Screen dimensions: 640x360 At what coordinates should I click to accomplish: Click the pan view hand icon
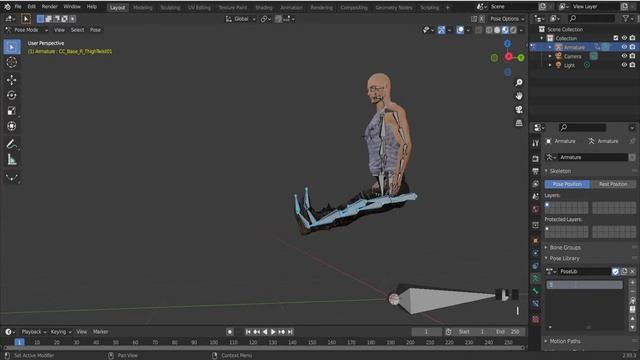519,96
